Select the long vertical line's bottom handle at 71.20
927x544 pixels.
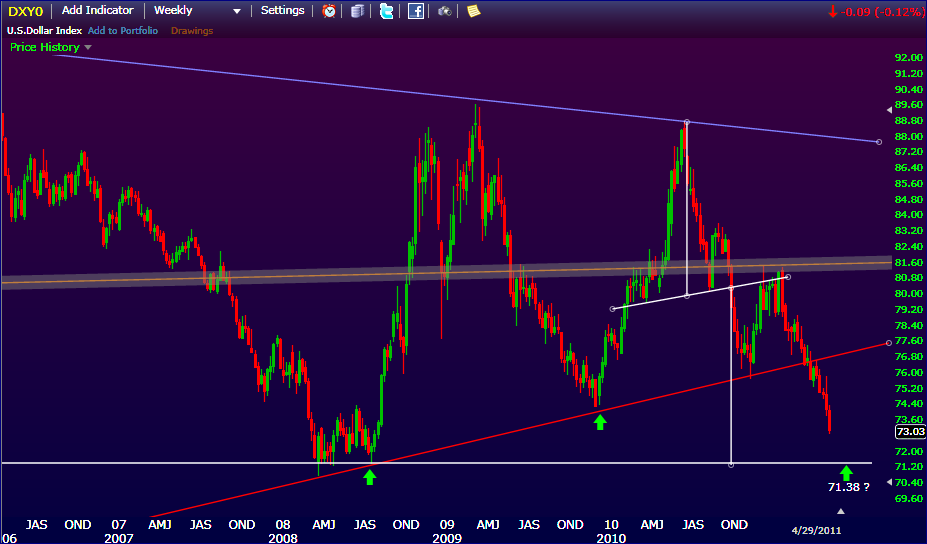click(x=731, y=465)
